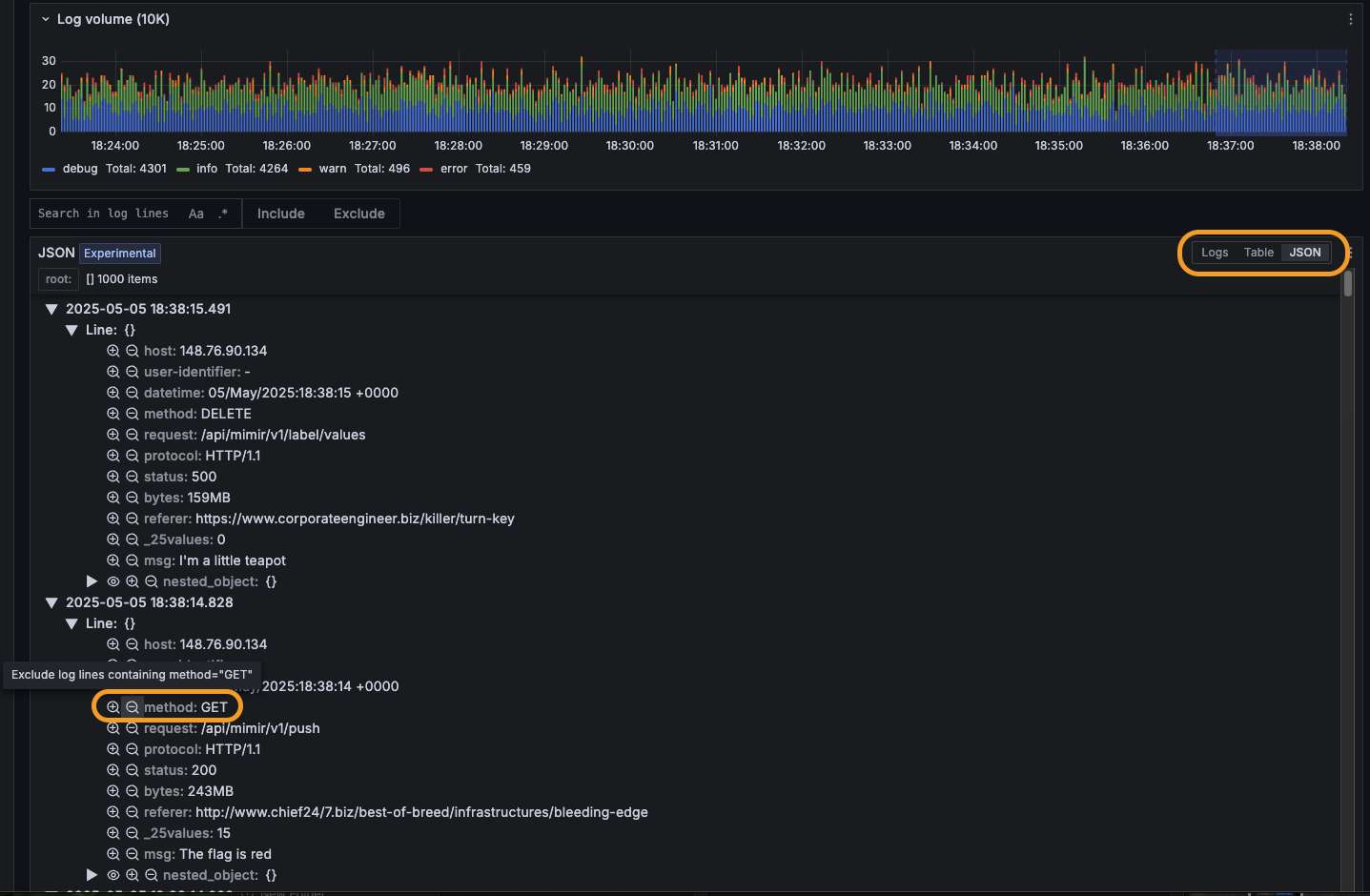
Task: Click the Exclude button next to search
Action: tap(358, 214)
